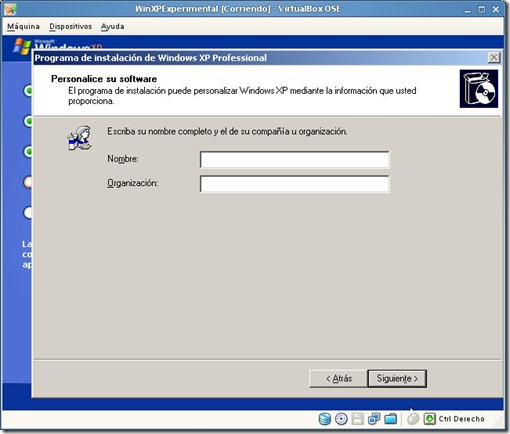Click the VirtualBox window title icon
The width and height of the screenshot is (510, 434).
click(x=10, y=9)
